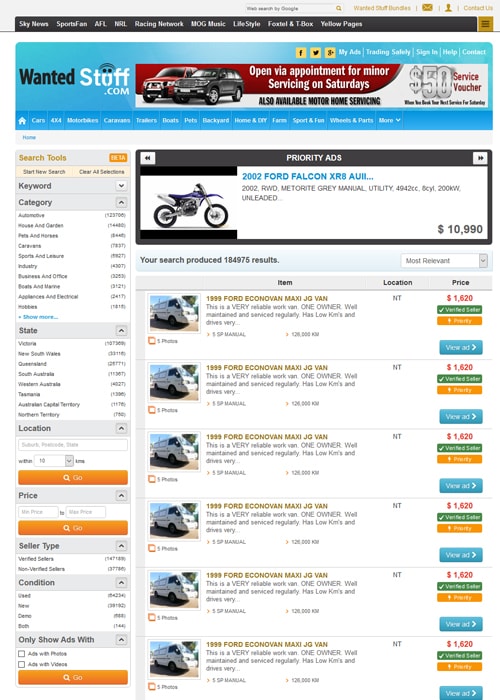Open the More navigation dropdown
Screen dimensions: 500x700
pyautogui.click(x=389, y=120)
